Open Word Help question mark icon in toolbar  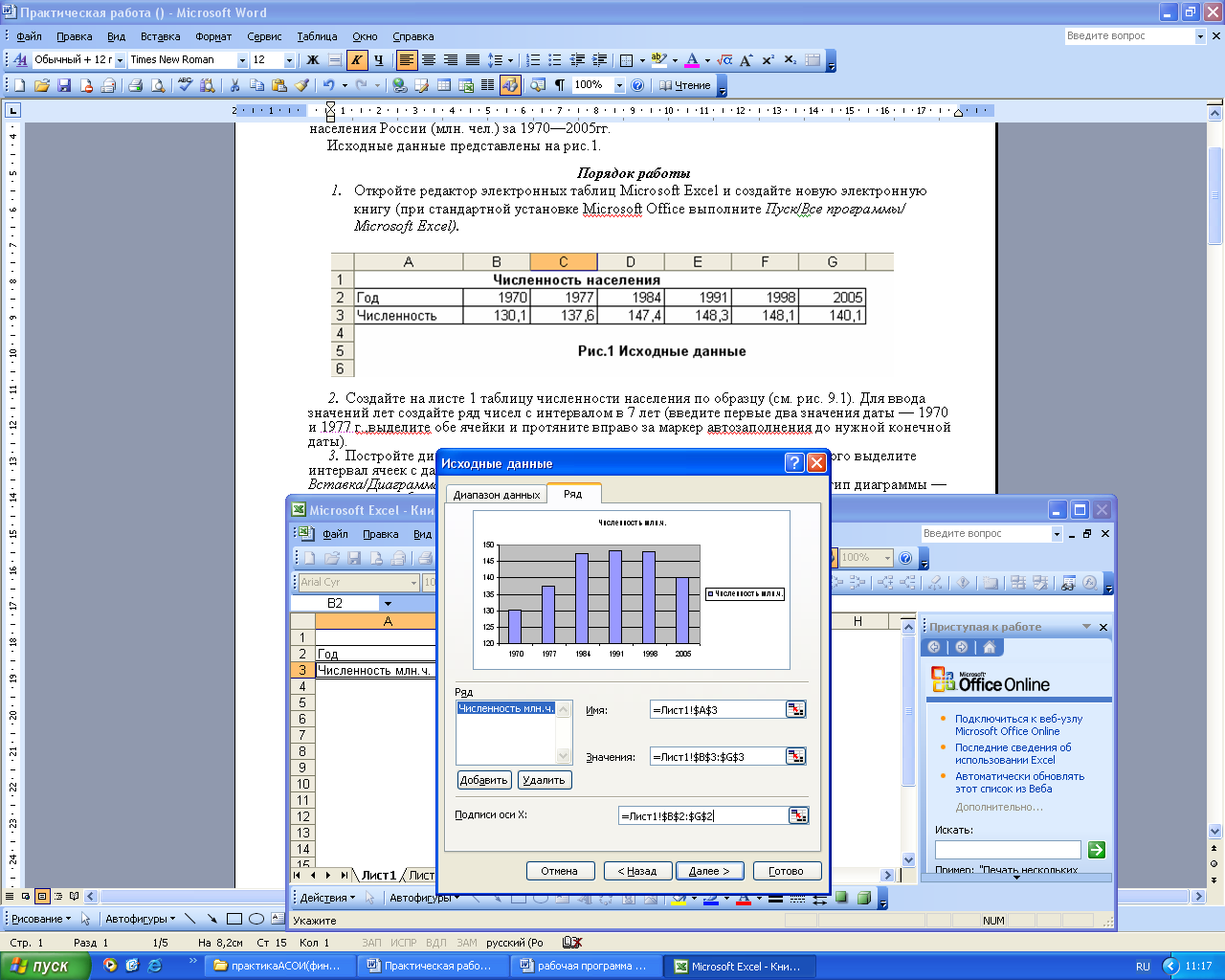[638, 85]
